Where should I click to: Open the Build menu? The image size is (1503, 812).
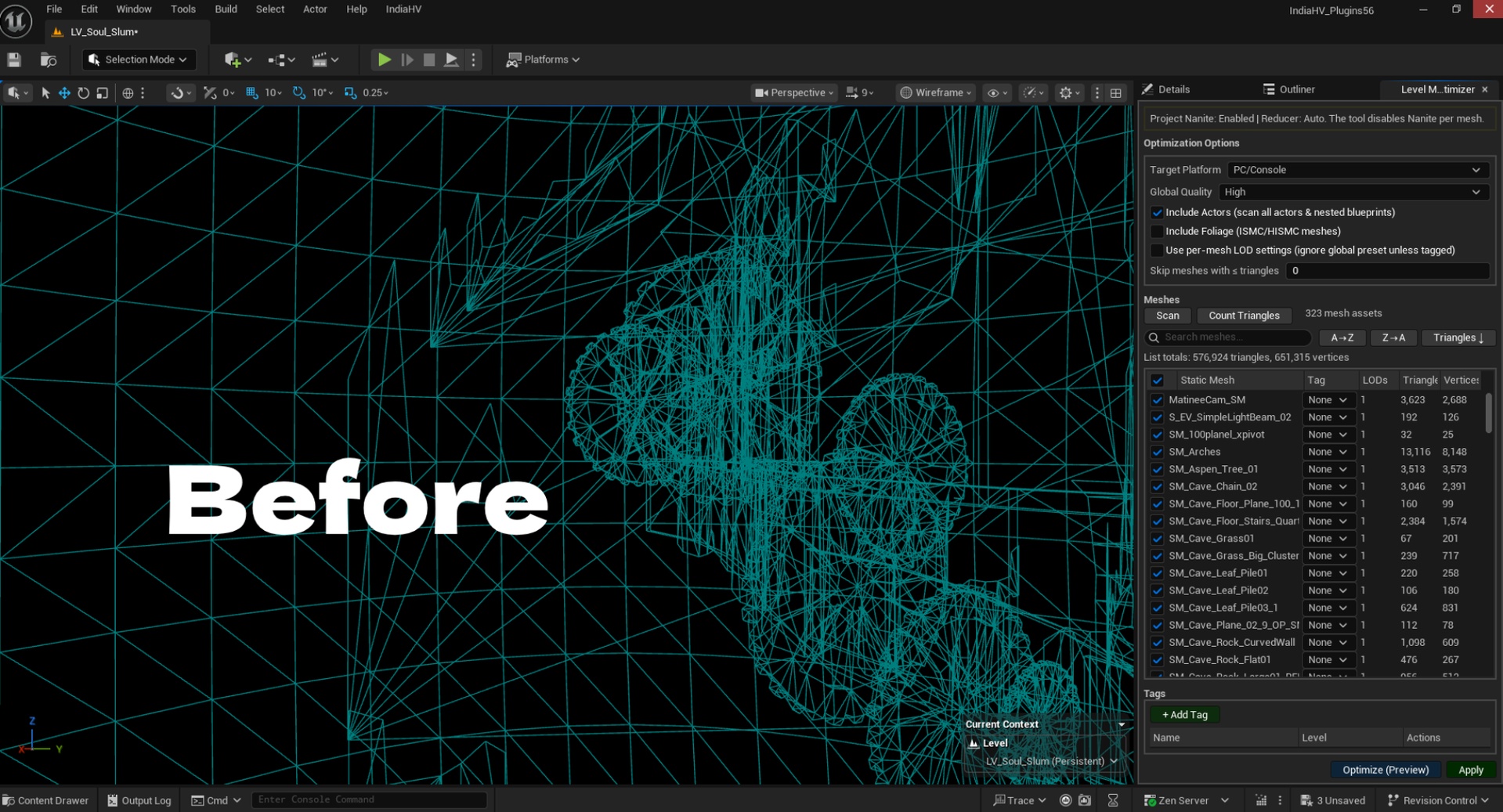click(226, 9)
